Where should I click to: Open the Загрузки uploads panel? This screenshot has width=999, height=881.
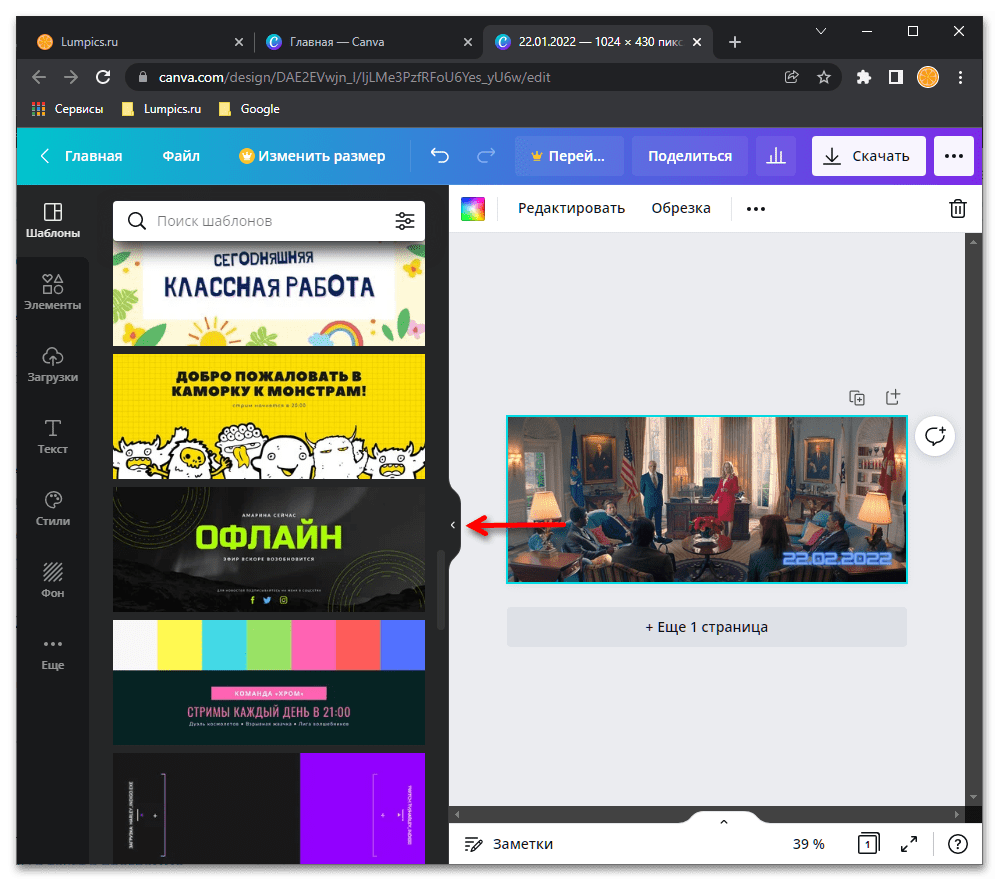(53, 364)
